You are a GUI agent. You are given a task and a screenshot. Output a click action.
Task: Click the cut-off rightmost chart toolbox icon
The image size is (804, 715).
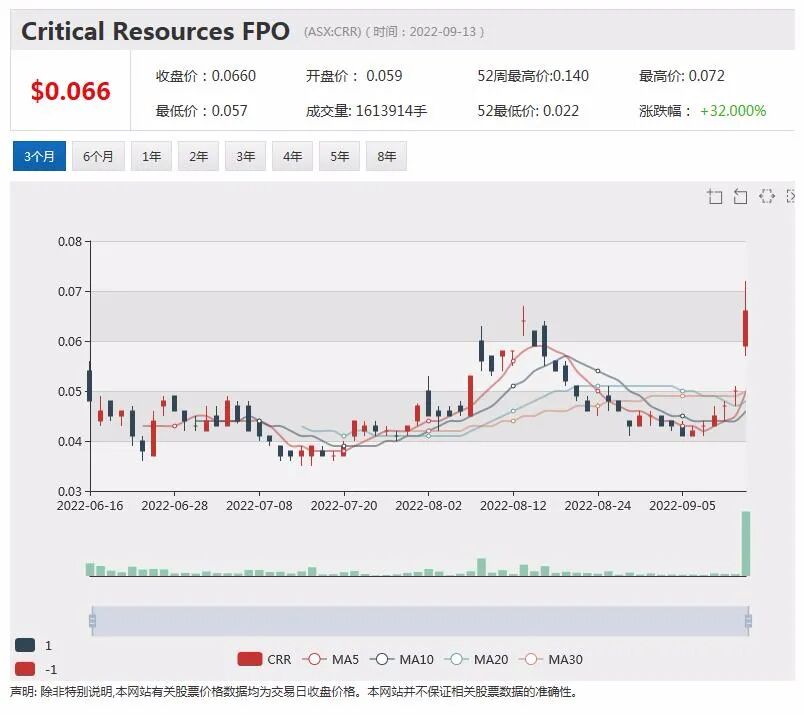point(791,196)
